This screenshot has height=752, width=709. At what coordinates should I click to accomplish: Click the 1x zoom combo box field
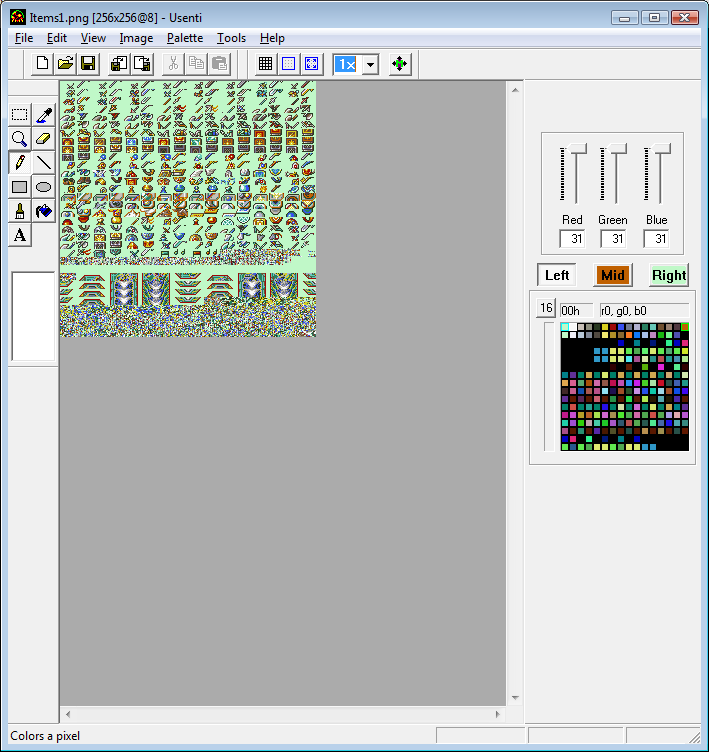(x=347, y=64)
